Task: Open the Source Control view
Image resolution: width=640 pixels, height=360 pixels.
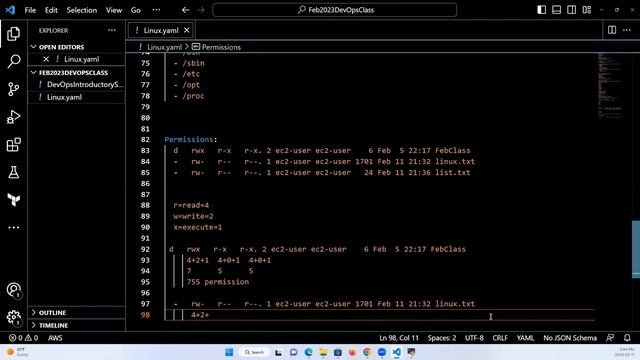Action: point(13,89)
